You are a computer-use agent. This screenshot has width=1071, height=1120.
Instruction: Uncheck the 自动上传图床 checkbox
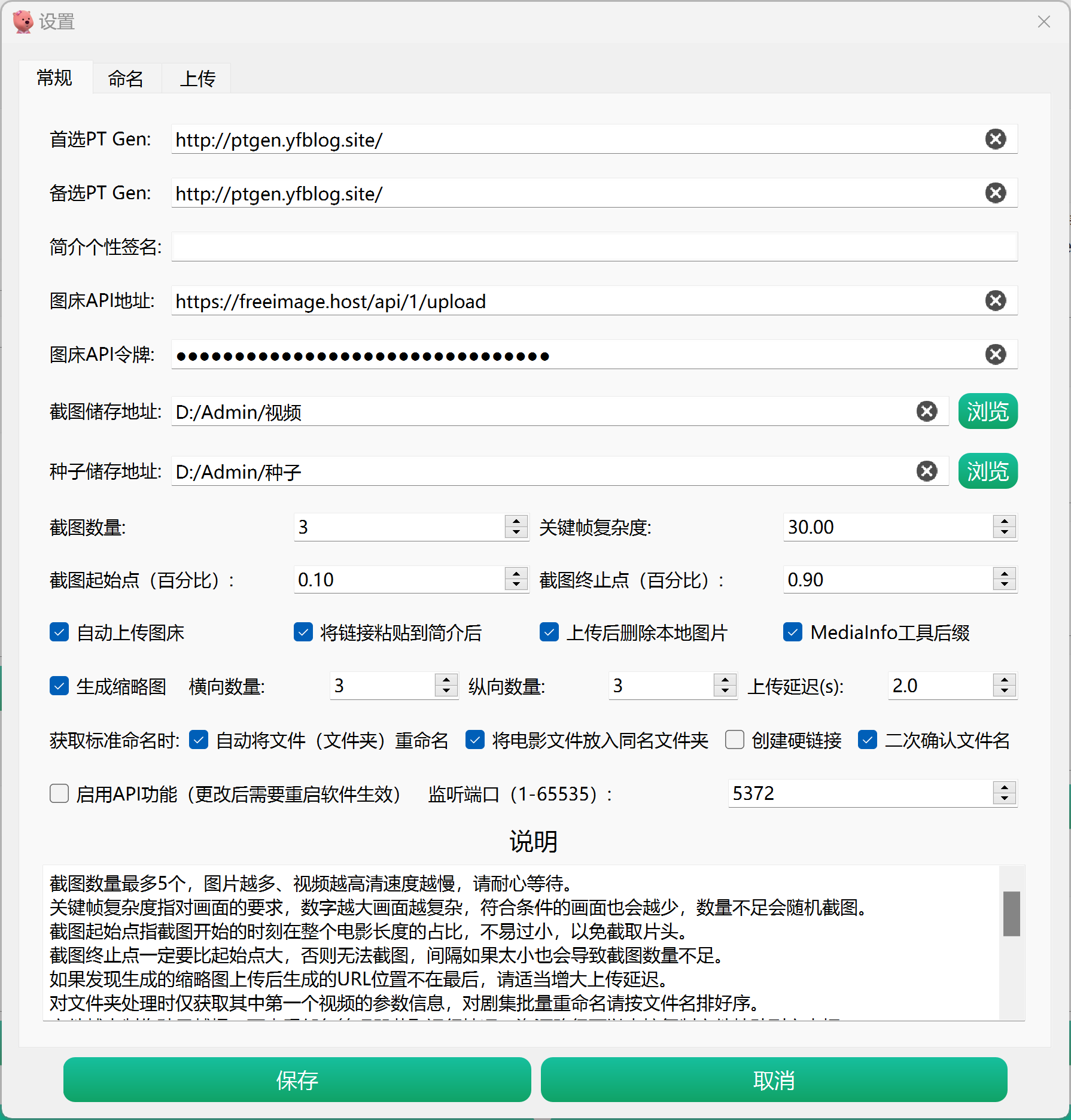coord(59,632)
